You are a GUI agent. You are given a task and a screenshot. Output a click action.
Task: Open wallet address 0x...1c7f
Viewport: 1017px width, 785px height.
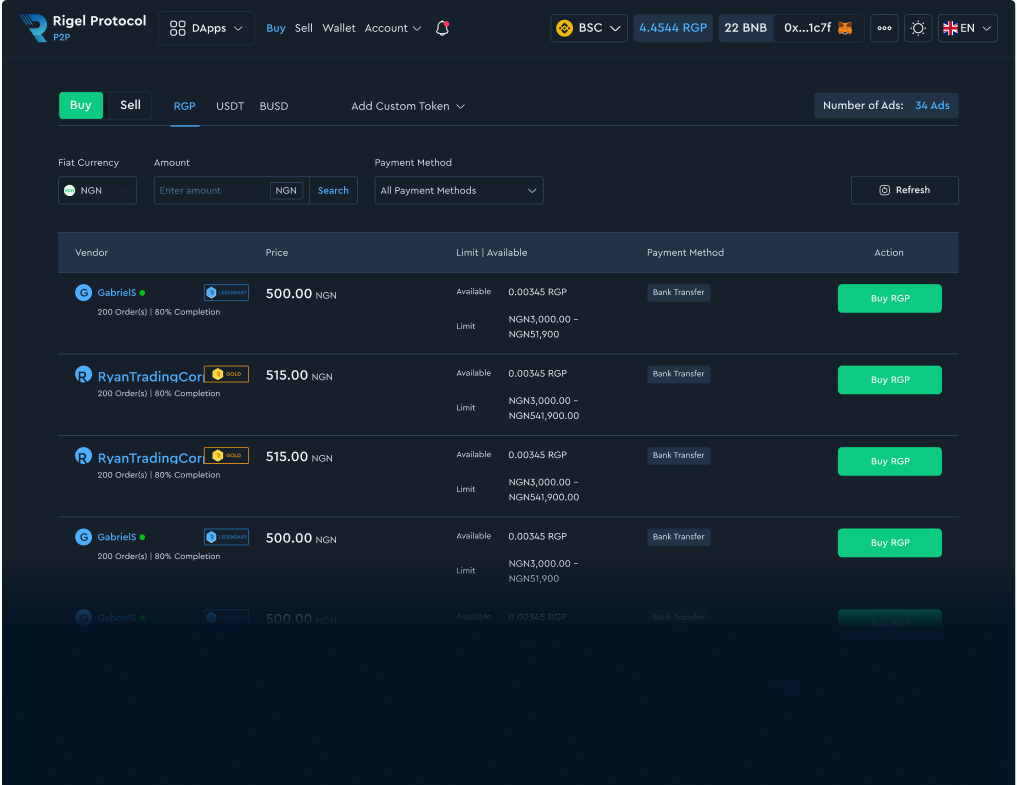[x=807, y=28]
